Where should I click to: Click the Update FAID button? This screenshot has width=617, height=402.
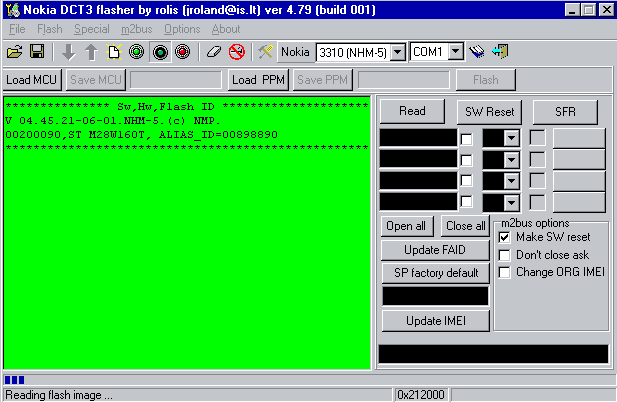point(435,250)
